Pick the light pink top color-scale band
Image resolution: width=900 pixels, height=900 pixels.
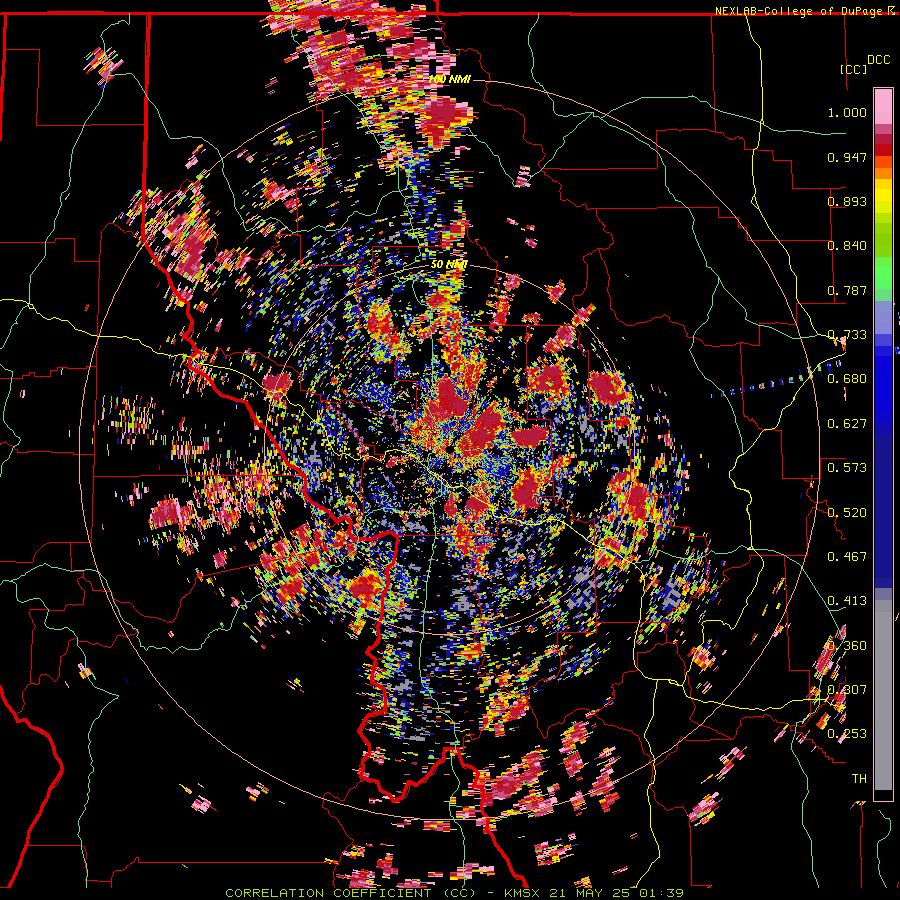883,107
